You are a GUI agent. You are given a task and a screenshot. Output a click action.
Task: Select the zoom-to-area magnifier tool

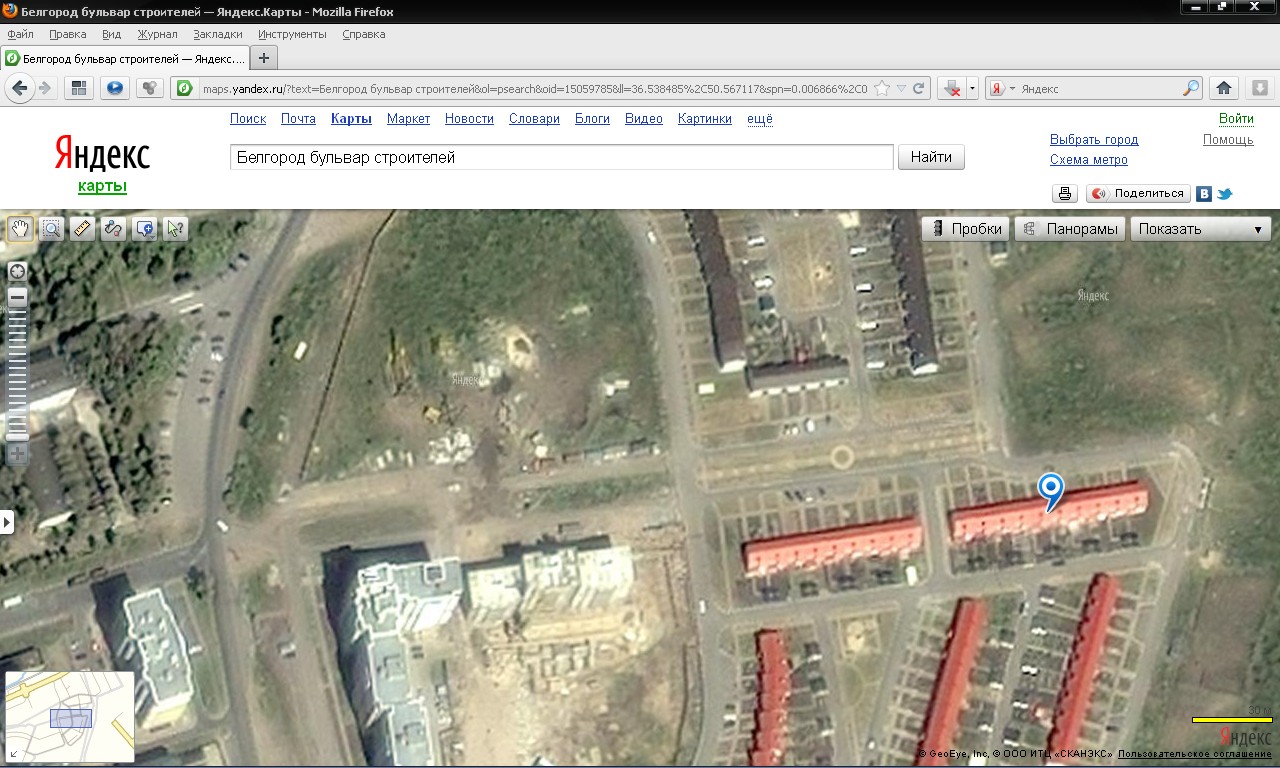click(52, 228)
